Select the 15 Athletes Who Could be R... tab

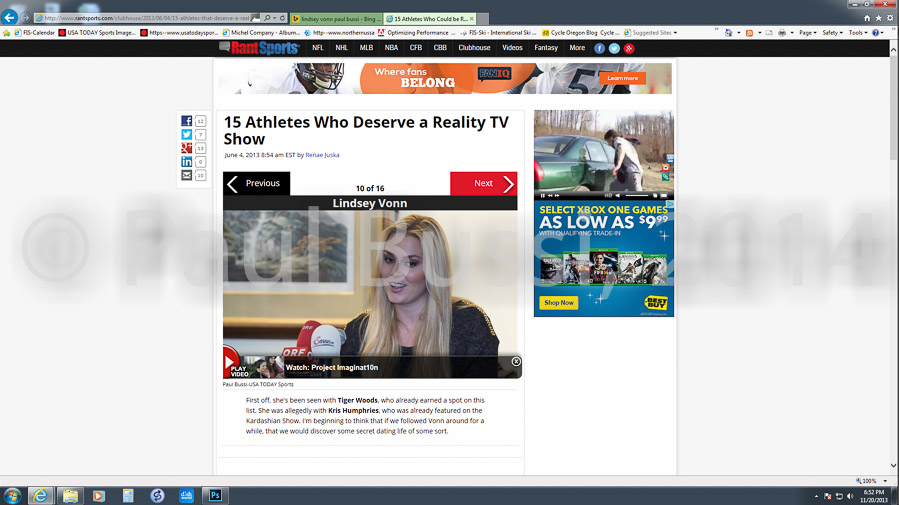pyautogui.click(x=430, y=19)
